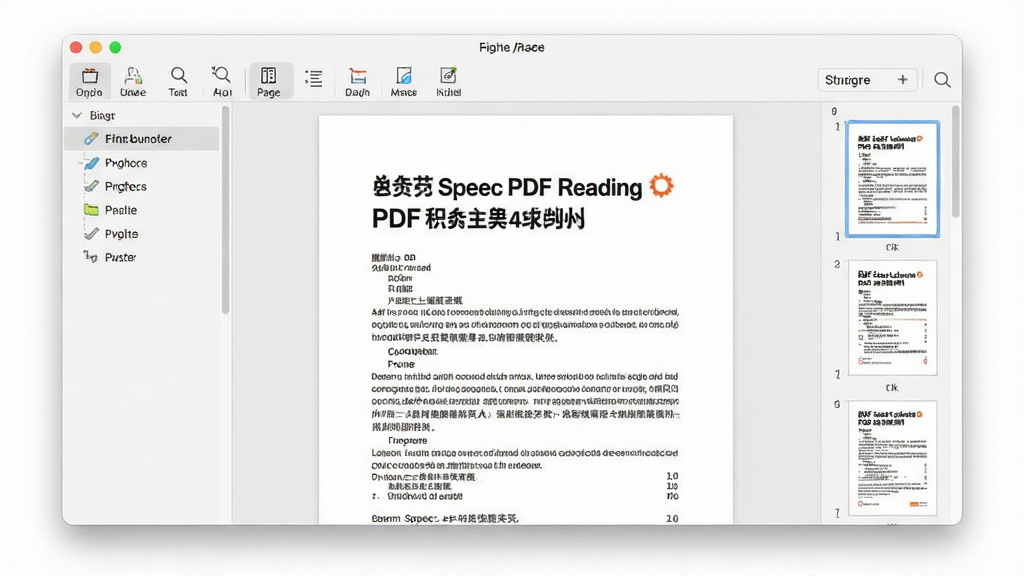Click the Prgfecs pen icon
Image resolution: width=1024 pixels, height=576 pixels.
91,186
